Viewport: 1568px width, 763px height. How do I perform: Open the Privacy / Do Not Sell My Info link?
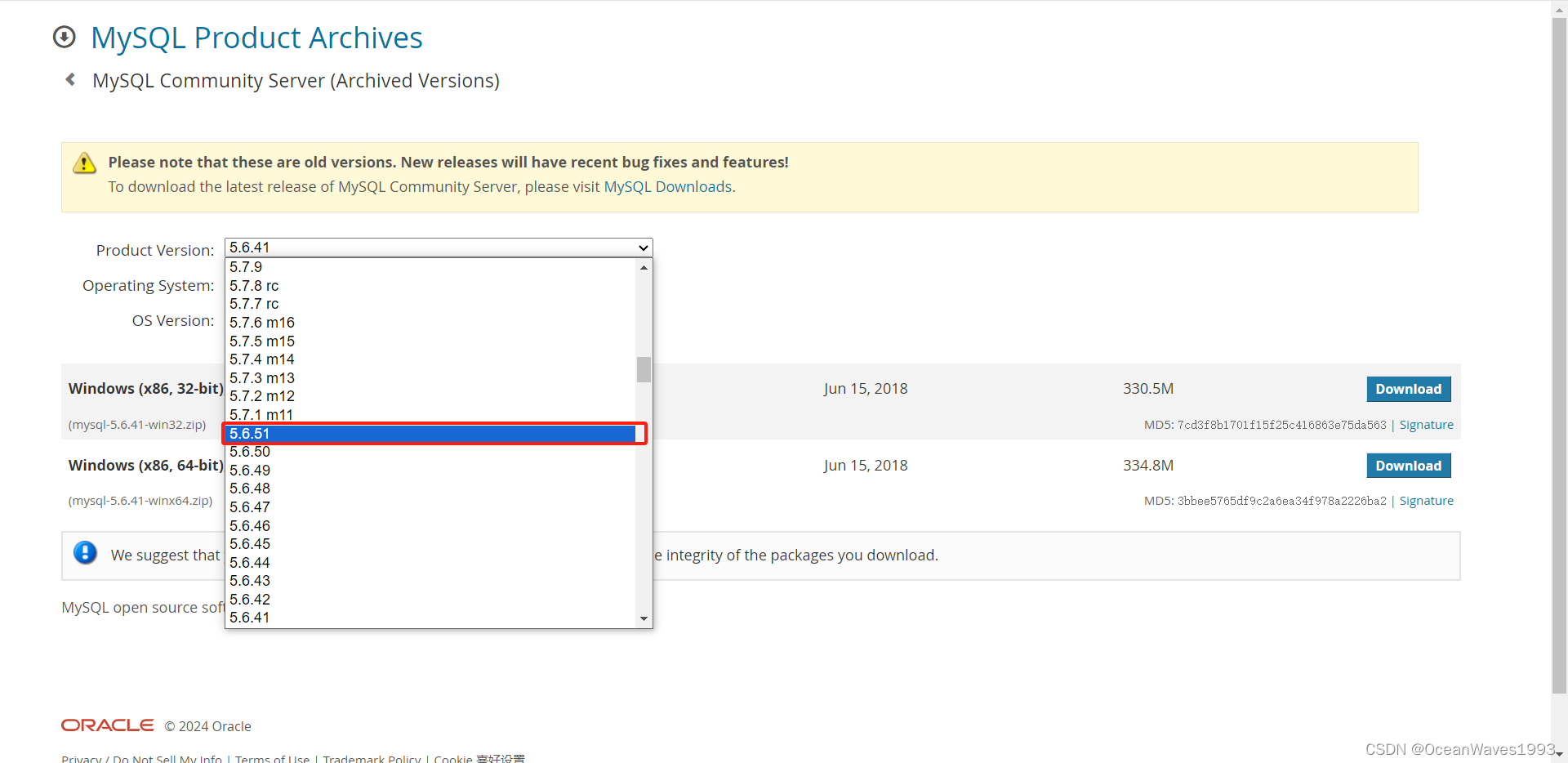tap(141, 759)
